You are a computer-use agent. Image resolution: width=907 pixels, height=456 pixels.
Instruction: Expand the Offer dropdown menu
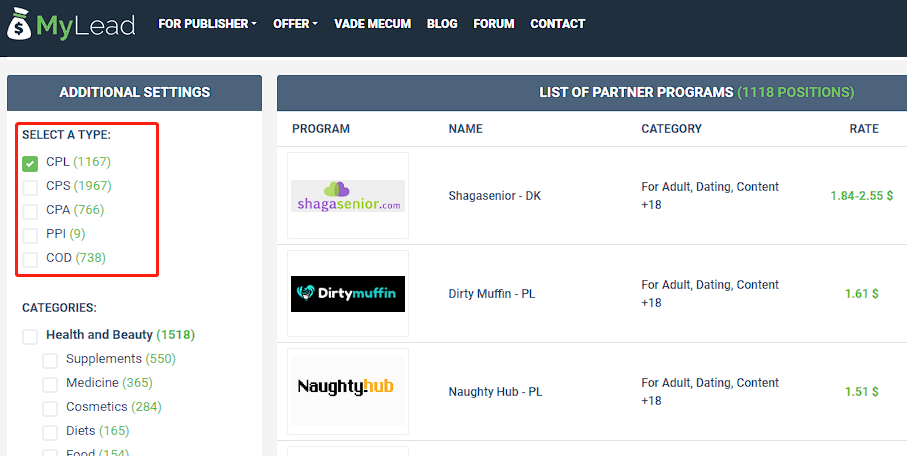pyautogui.click(x=295, y=24)
